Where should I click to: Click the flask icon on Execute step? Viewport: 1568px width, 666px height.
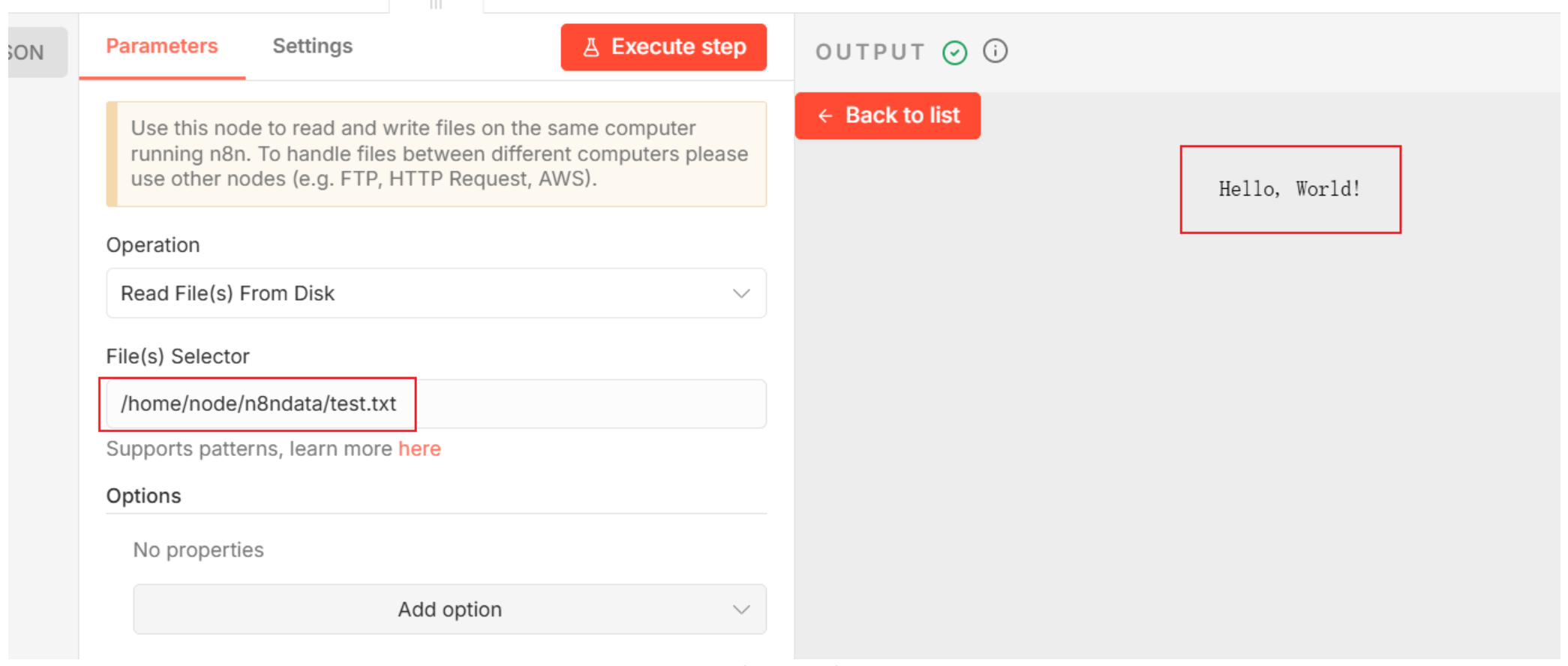pyautogui.click(x=591, y=47)
